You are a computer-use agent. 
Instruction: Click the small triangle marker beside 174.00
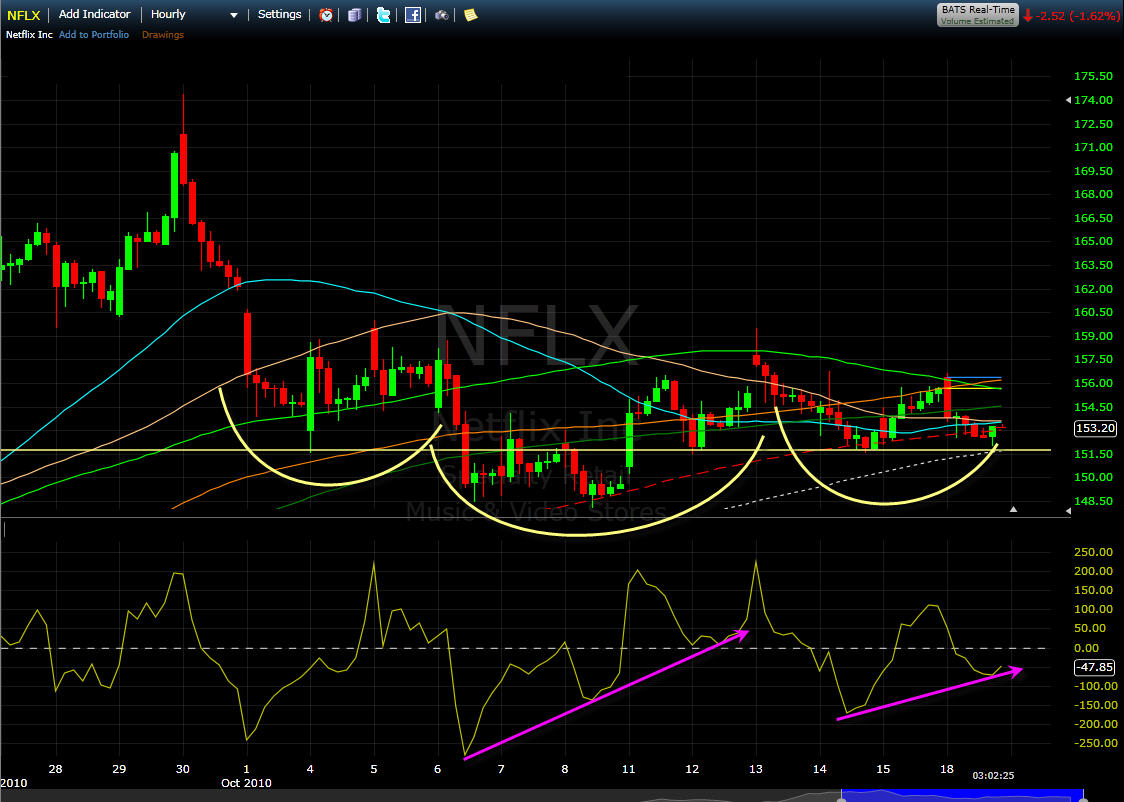(1069, 100)
